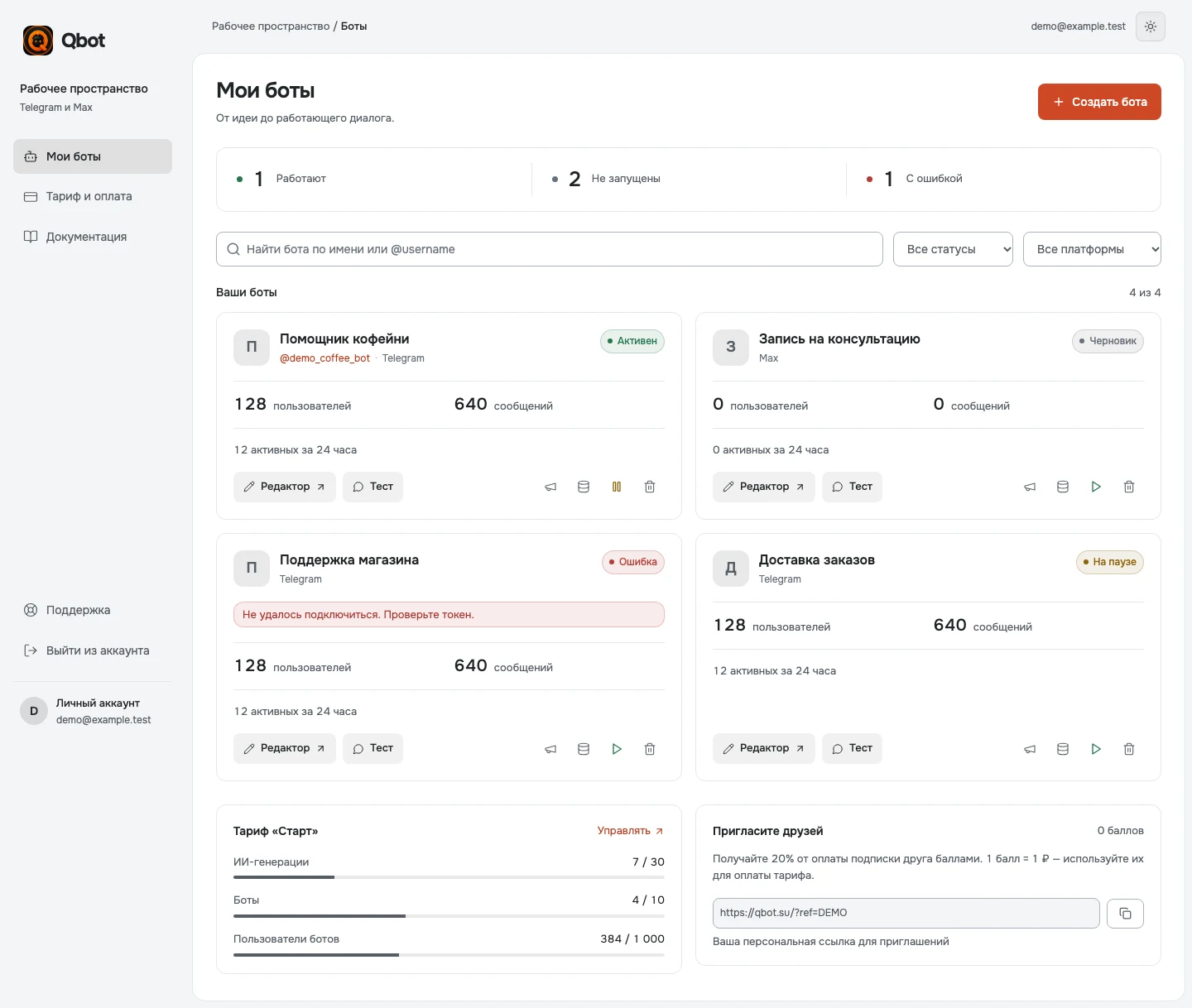Click megaphone icon on Доставка заказов card
1192x1008 pixels.
tap(1030, 749)
